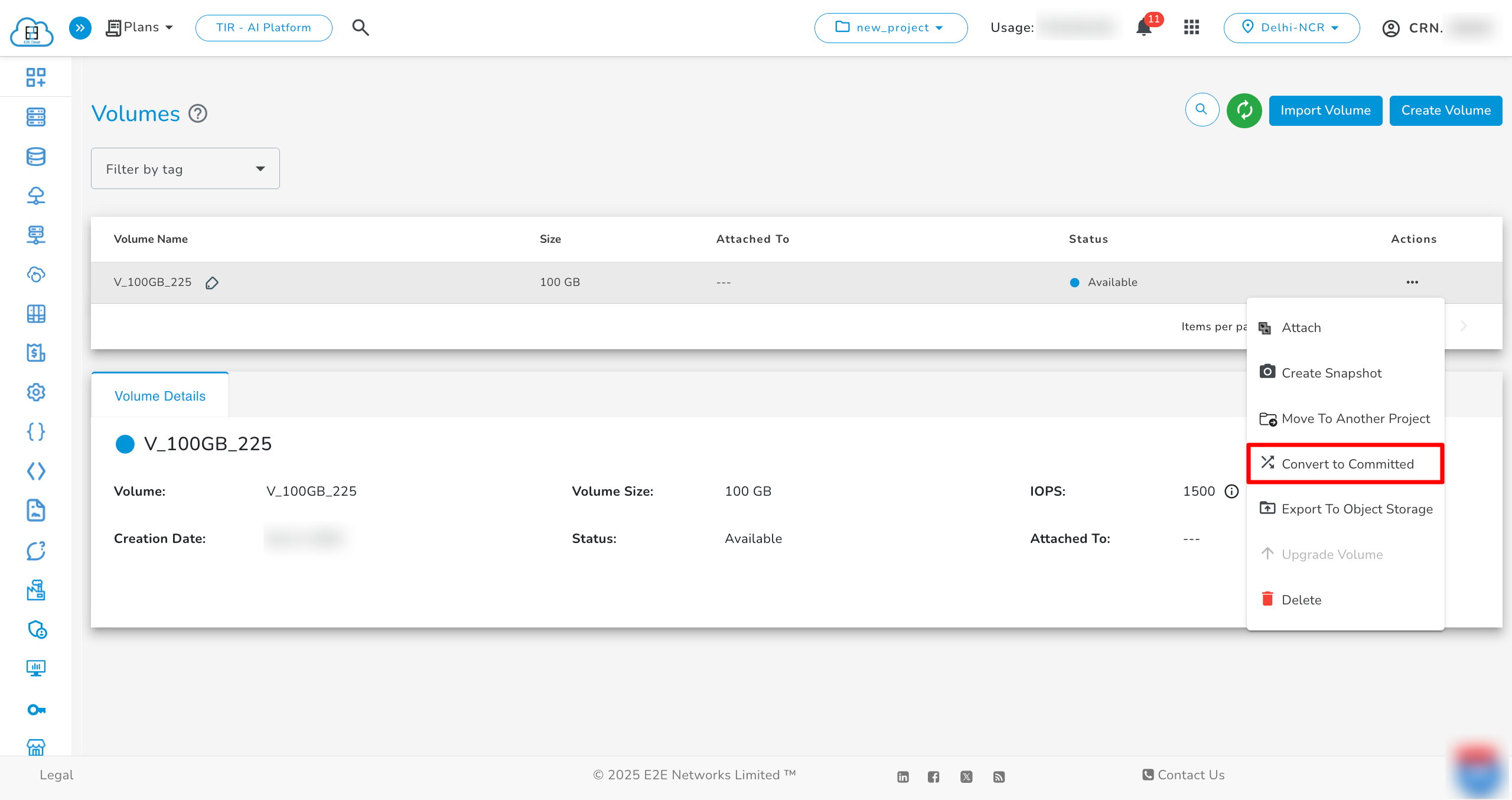This screenshot has height=800, width=1512.
Task: Click the edit pencil next to V_100GB_225
Action: click(212, 283)
